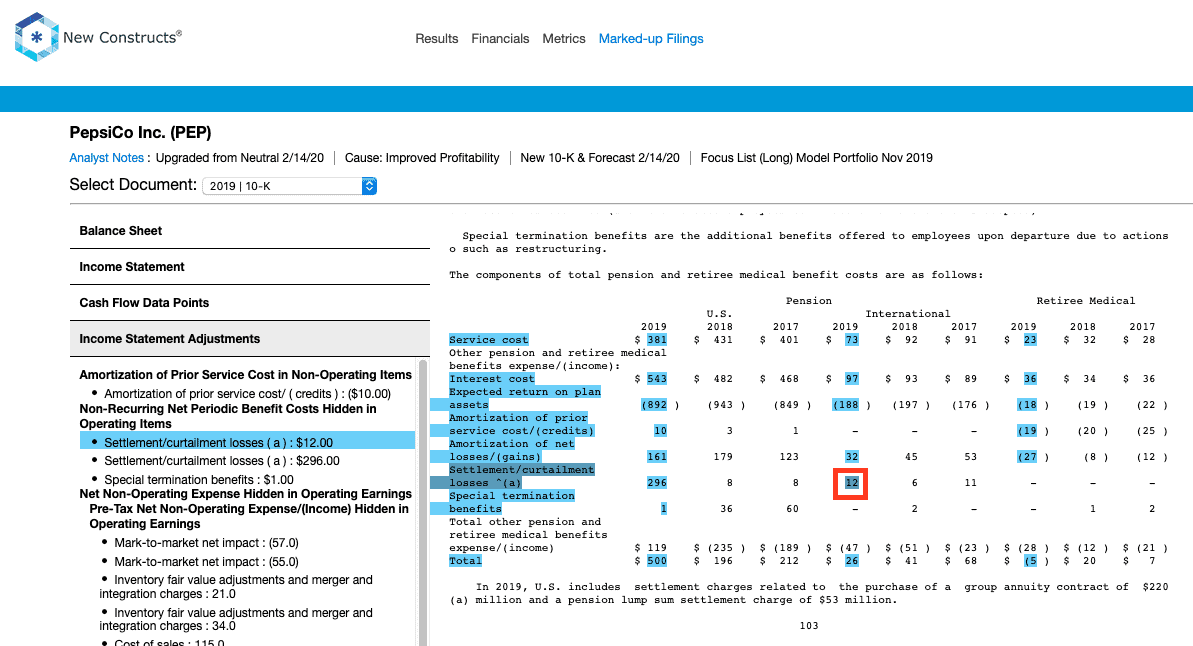Expand the Cash Flow Data Points section
1193x646 pixels.
tap(250, 303)
